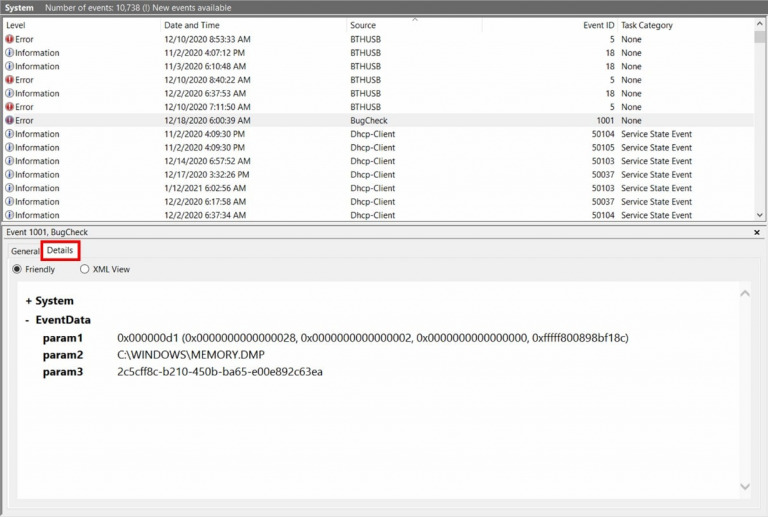Open the General tab
The height and width of the screenshot is (517, 768).
tap(25, 251)
